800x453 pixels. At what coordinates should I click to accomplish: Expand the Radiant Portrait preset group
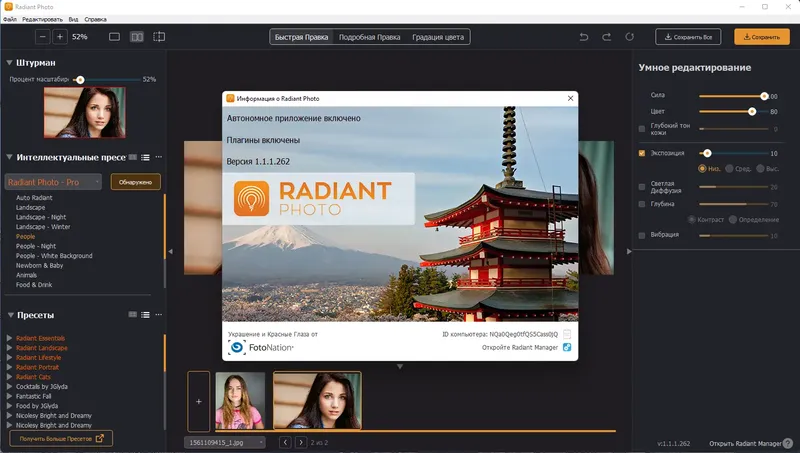[9, 367]
